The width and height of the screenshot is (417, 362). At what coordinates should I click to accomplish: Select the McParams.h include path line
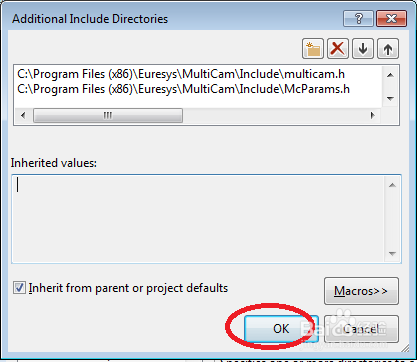(x=184, y=89)
